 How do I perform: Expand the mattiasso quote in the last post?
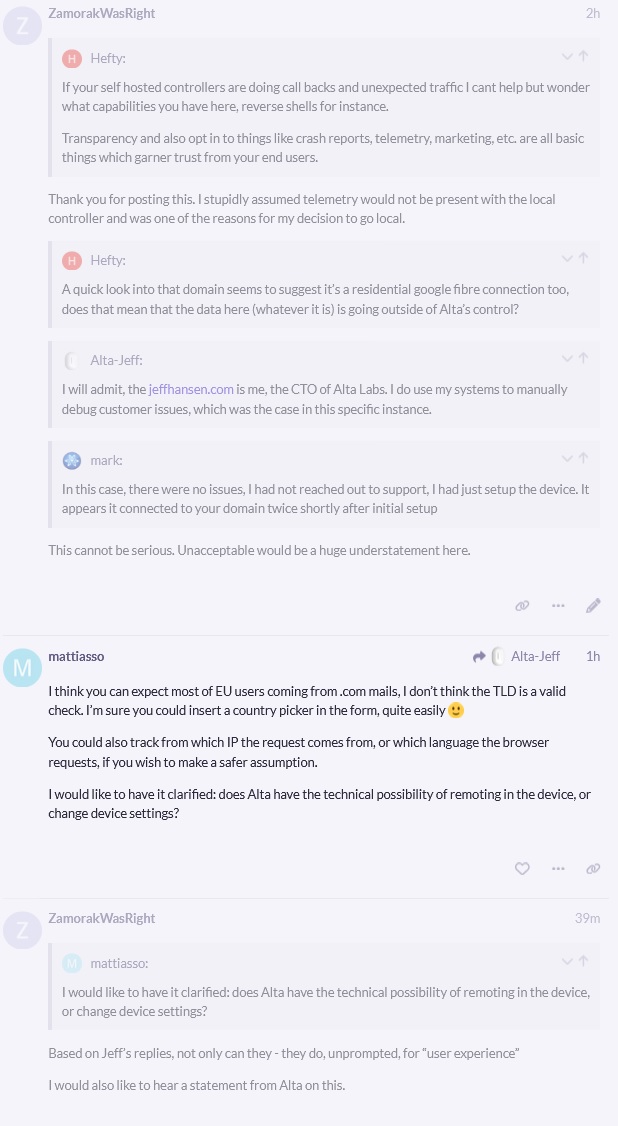point(567,962)
